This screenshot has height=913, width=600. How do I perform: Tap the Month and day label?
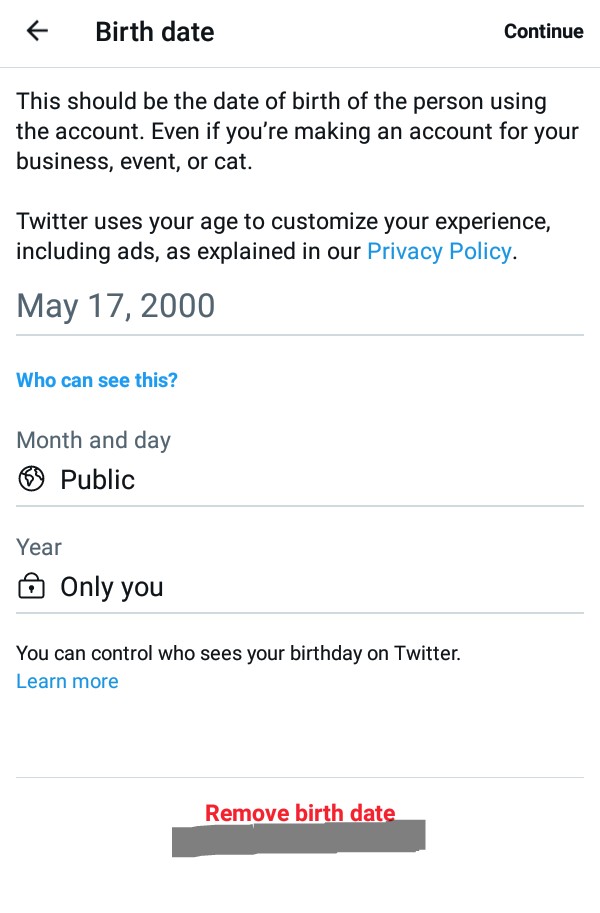point(93,440)
